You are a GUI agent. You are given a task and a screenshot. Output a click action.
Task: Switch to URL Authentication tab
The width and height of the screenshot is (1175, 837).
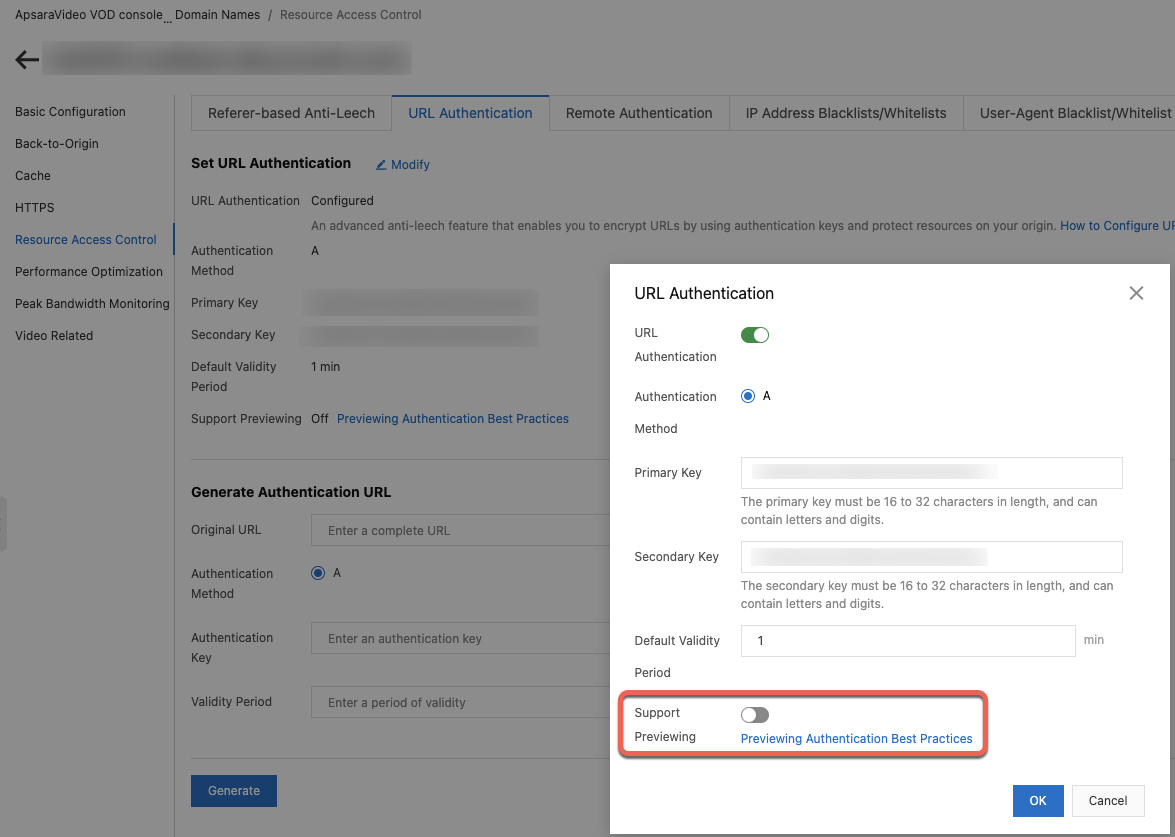click(x=471, y=113)
